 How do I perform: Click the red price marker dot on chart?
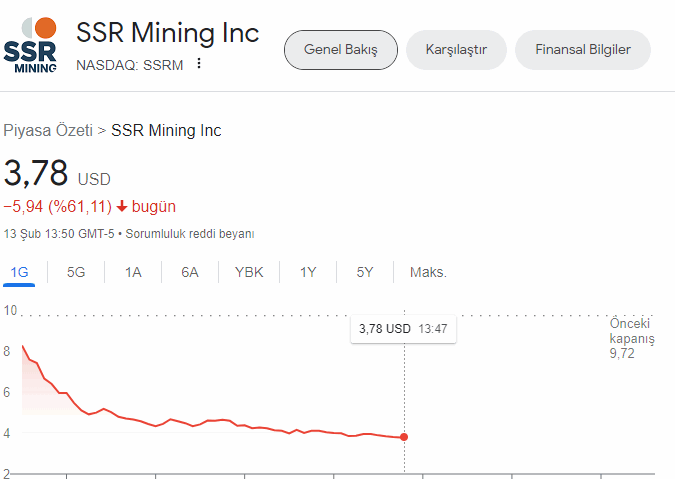pyautogui.click(x=404, y=437)
